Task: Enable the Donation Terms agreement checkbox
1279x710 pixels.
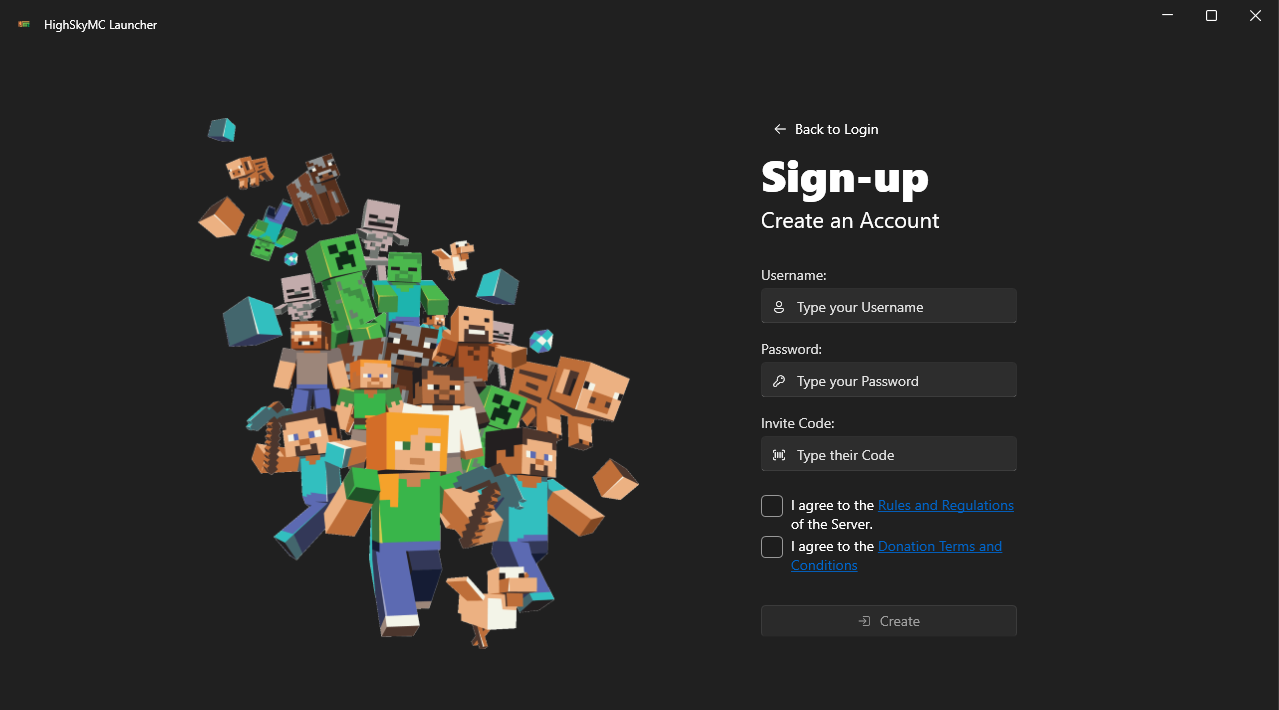Action: click(x=772, y=547)
